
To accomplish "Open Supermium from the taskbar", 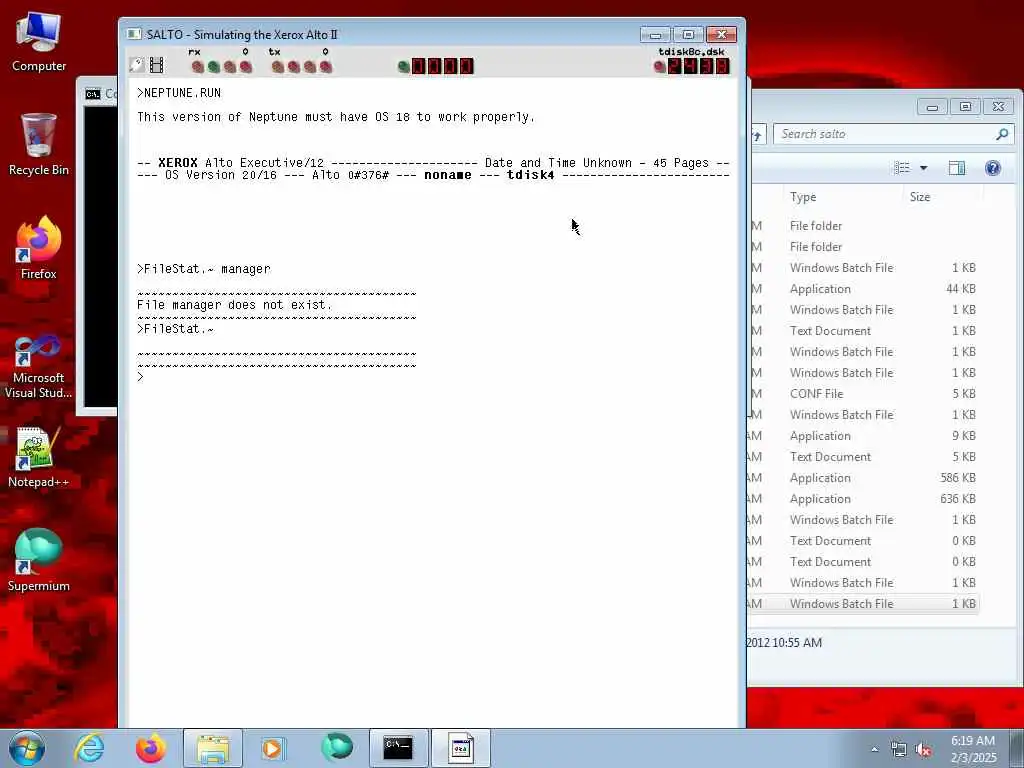I will pos(337,748).
